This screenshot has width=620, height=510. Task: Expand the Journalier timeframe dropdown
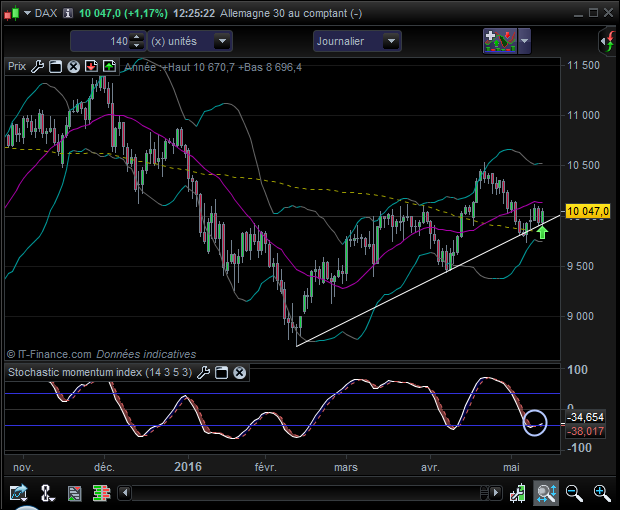[392, 41]
